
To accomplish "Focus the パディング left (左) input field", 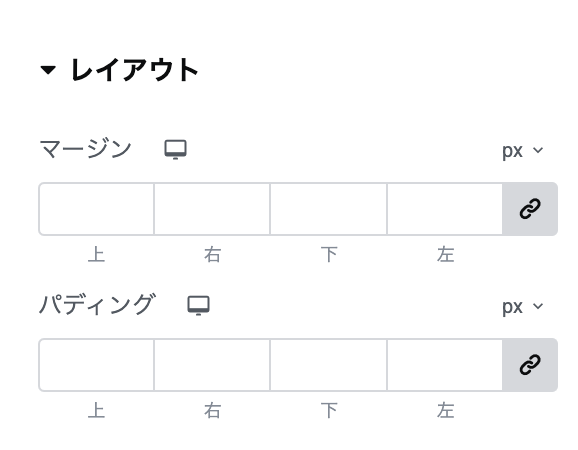I will 445,365.
